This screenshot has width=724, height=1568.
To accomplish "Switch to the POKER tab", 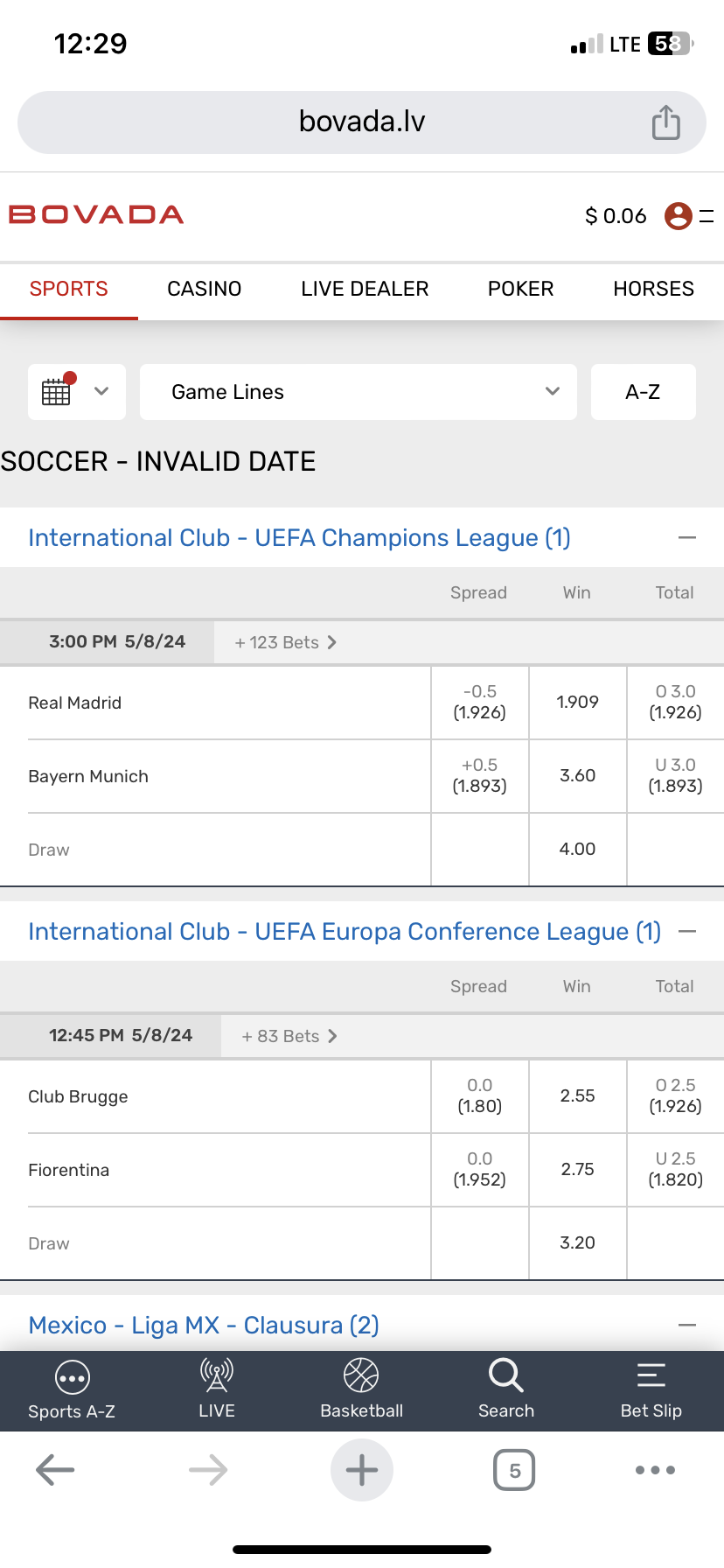I will pyautogui.click(x=520, y=289).
